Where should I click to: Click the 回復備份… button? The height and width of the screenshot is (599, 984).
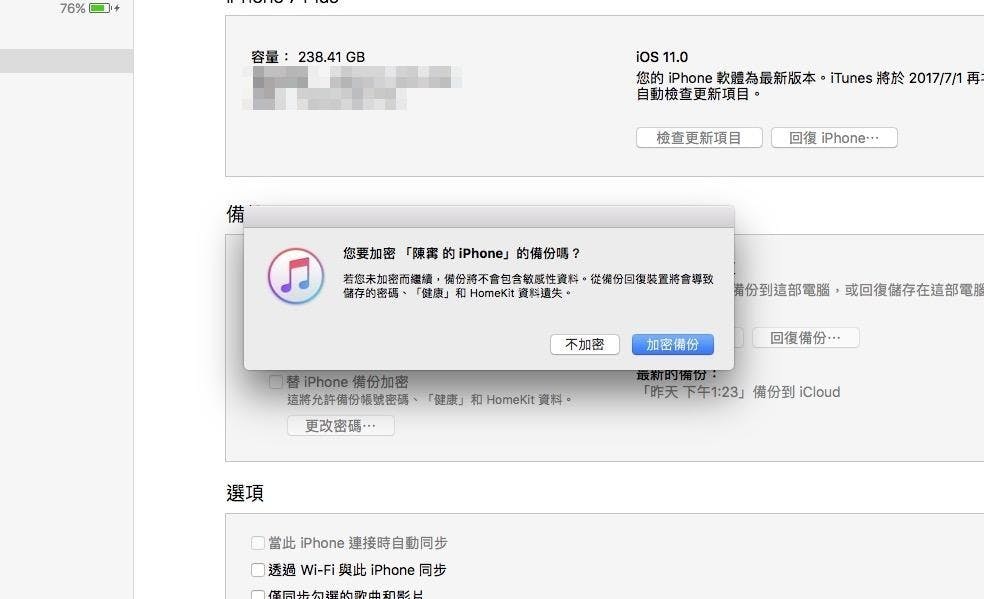pos(806,337)
